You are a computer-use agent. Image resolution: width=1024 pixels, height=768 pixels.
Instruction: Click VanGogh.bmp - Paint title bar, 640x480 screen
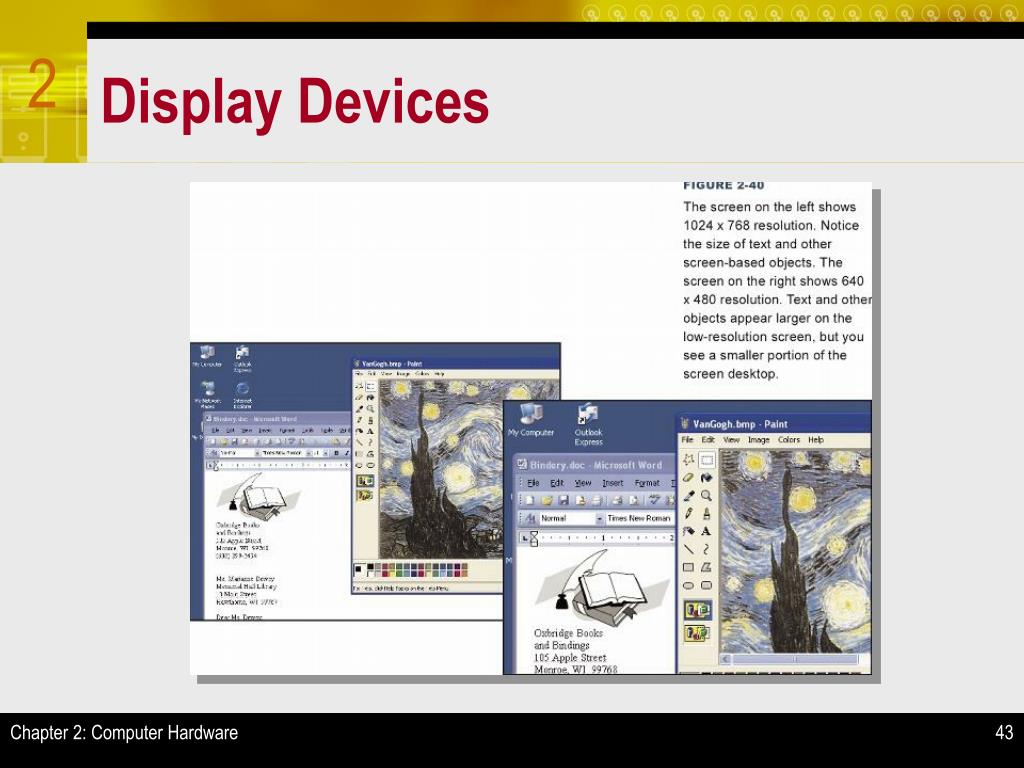click(774, 424)
